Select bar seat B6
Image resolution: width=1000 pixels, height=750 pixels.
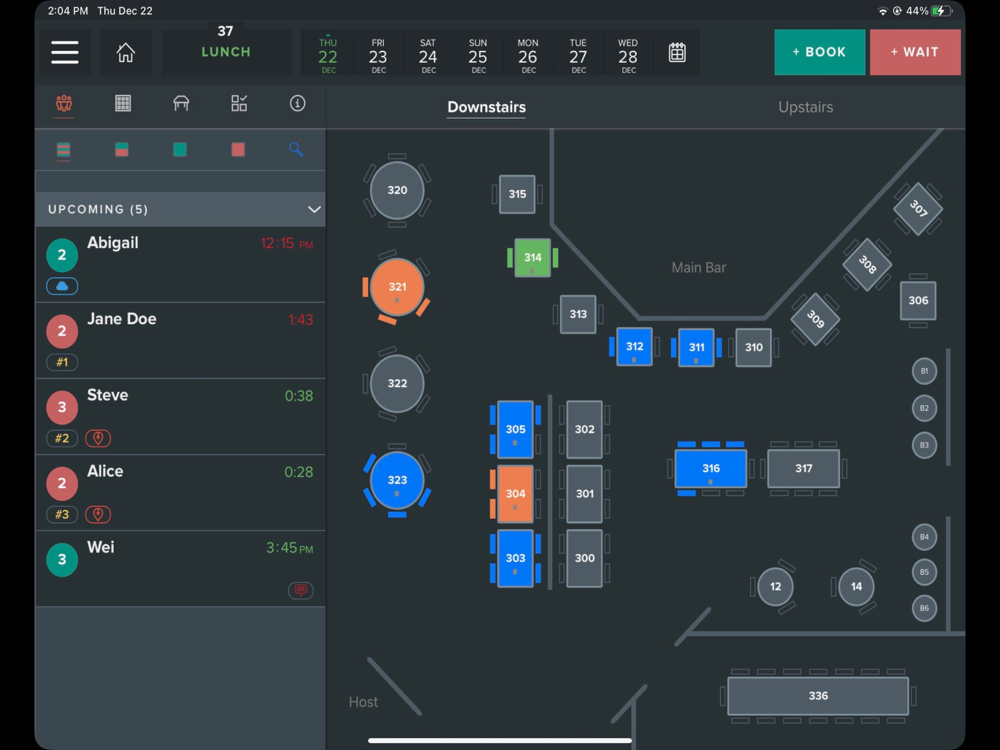[924, 608]
